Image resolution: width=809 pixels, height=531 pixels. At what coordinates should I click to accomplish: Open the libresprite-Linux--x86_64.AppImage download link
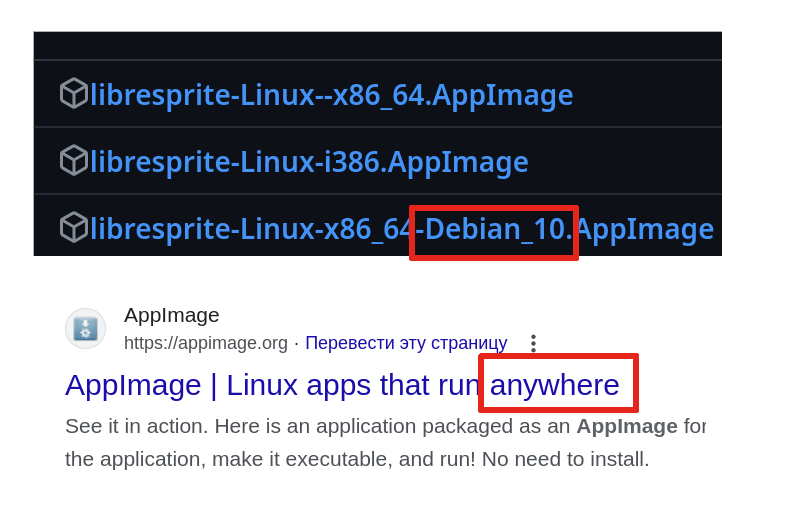[x=332, y=95]
